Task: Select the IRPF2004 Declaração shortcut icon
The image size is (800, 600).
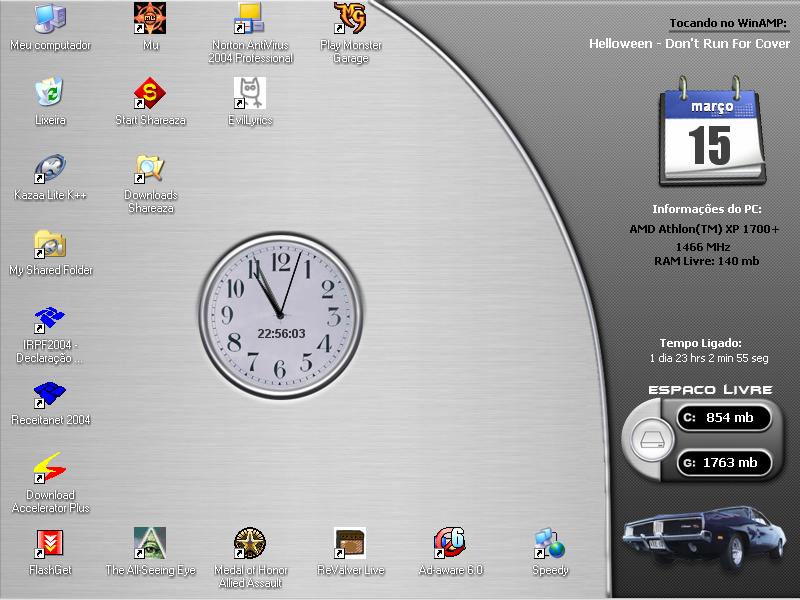Action: point(50,318)
